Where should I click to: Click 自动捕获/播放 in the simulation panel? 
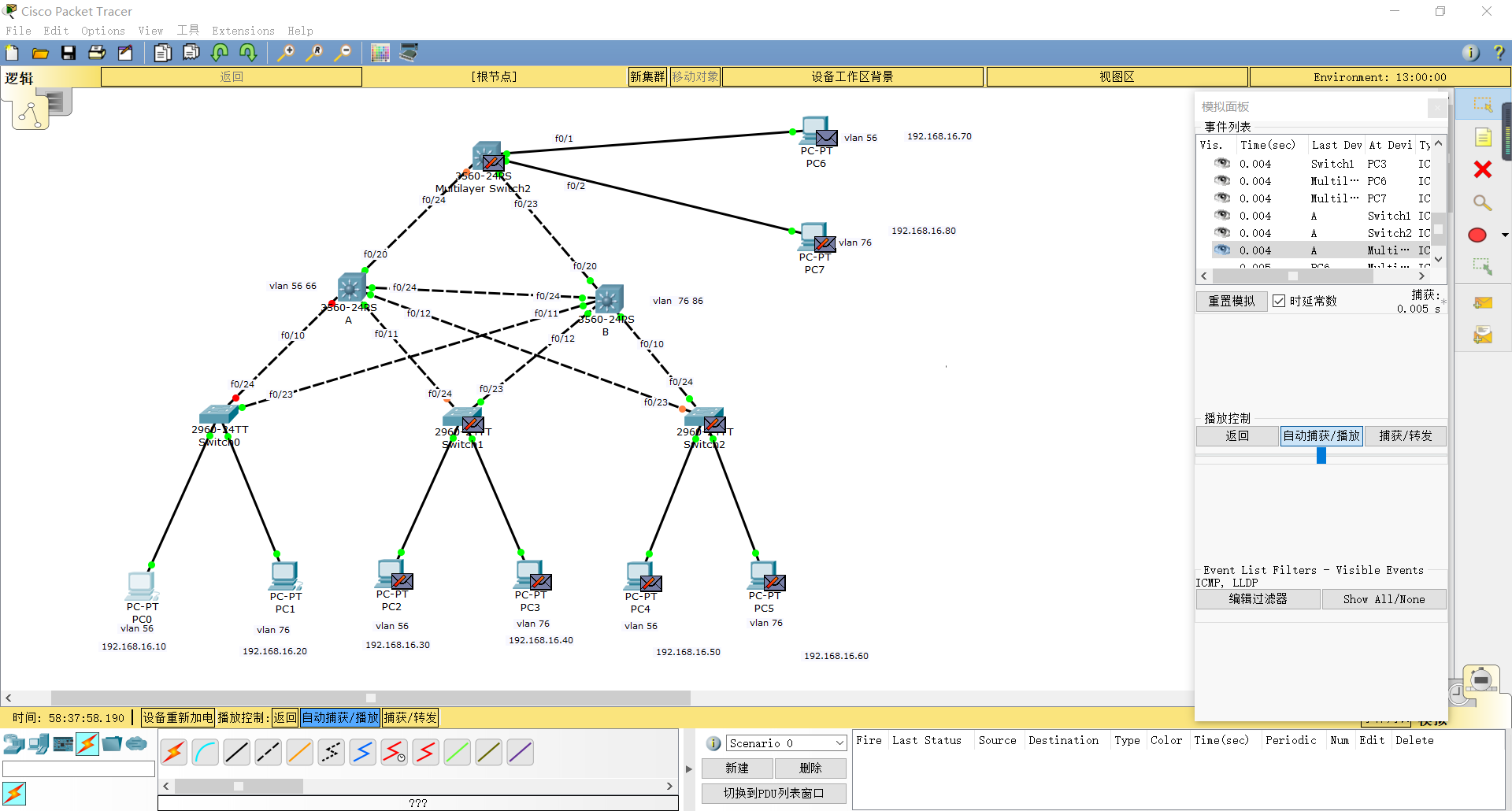[1321, 436]
